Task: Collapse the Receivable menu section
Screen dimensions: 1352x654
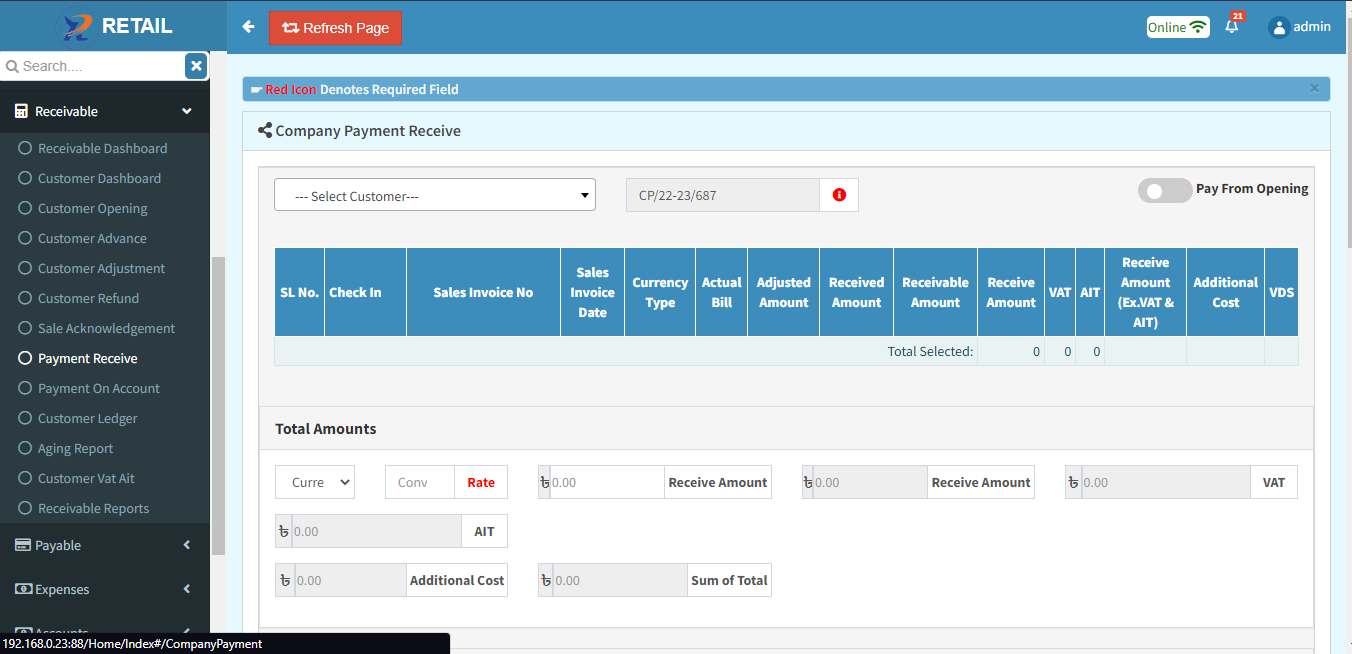Action: pyautogui.click(x=186, y=111)
